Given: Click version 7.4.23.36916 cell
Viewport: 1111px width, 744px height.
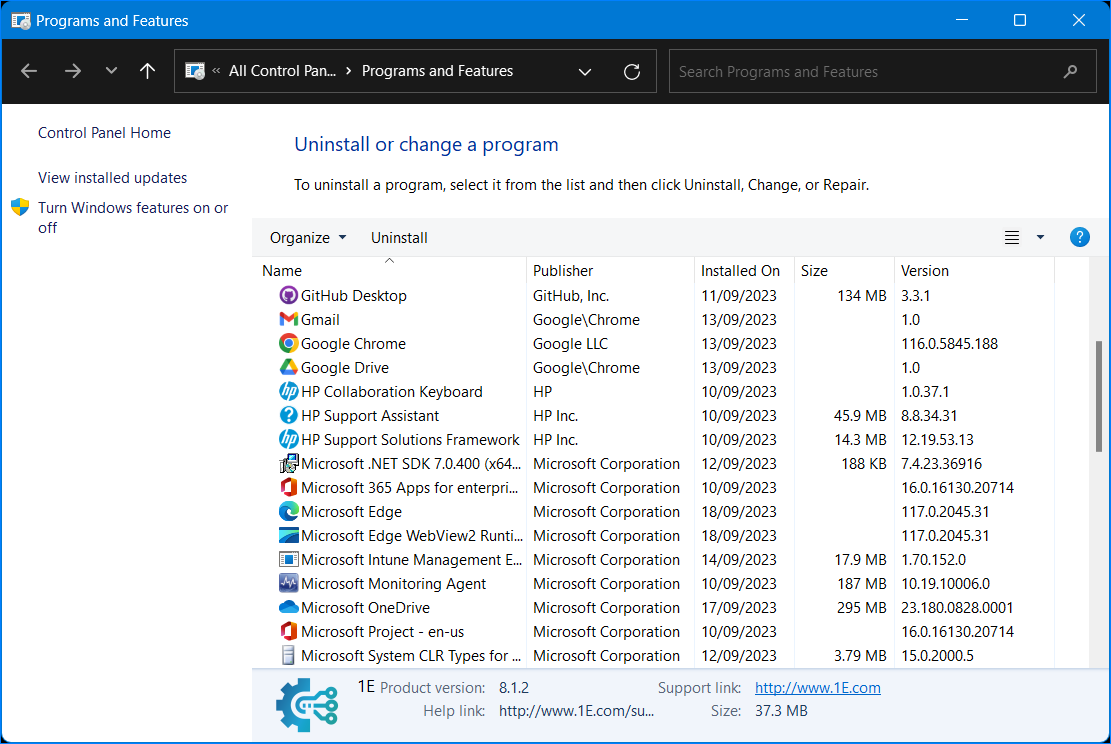Looking at the screenshot, I should [x=941, y=464].
